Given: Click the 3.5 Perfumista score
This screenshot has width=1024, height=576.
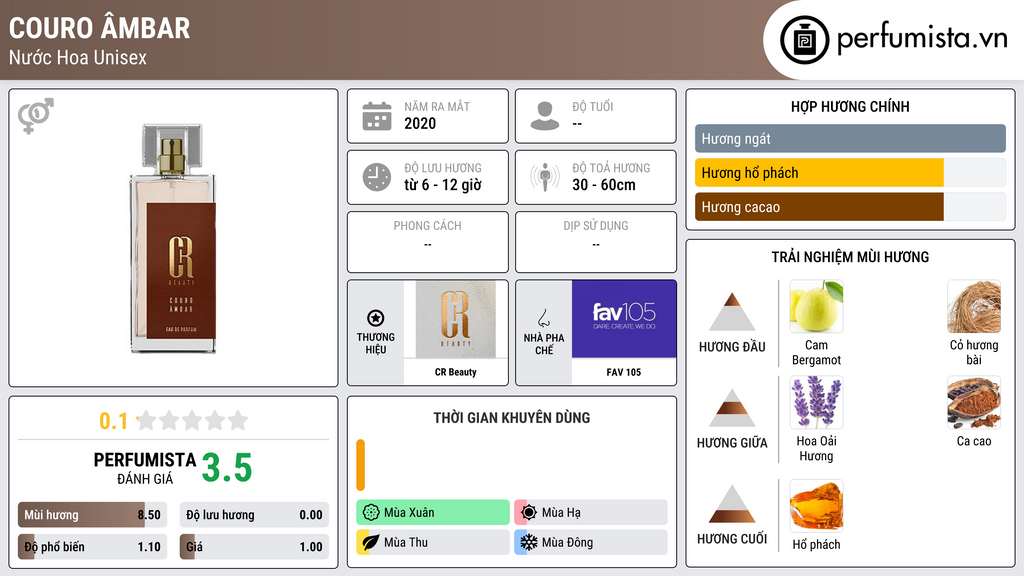Looking at the screenshot, I should click(x=227, y=468).
